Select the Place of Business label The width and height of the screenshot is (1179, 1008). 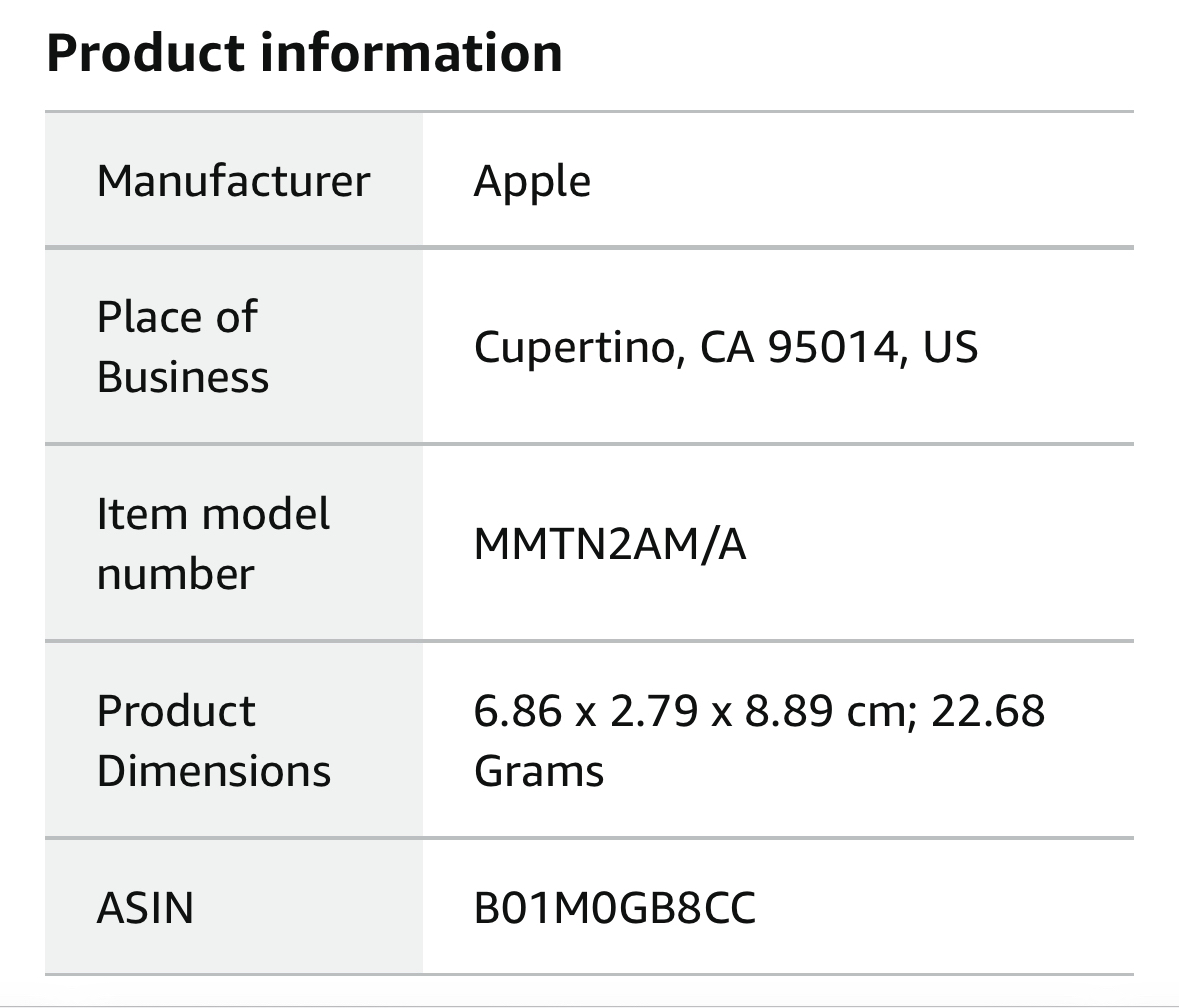pos(183,347)
